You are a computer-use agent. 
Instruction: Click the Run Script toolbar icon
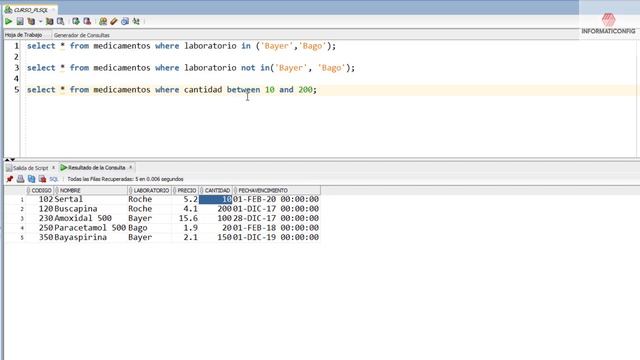click(20, 21)
